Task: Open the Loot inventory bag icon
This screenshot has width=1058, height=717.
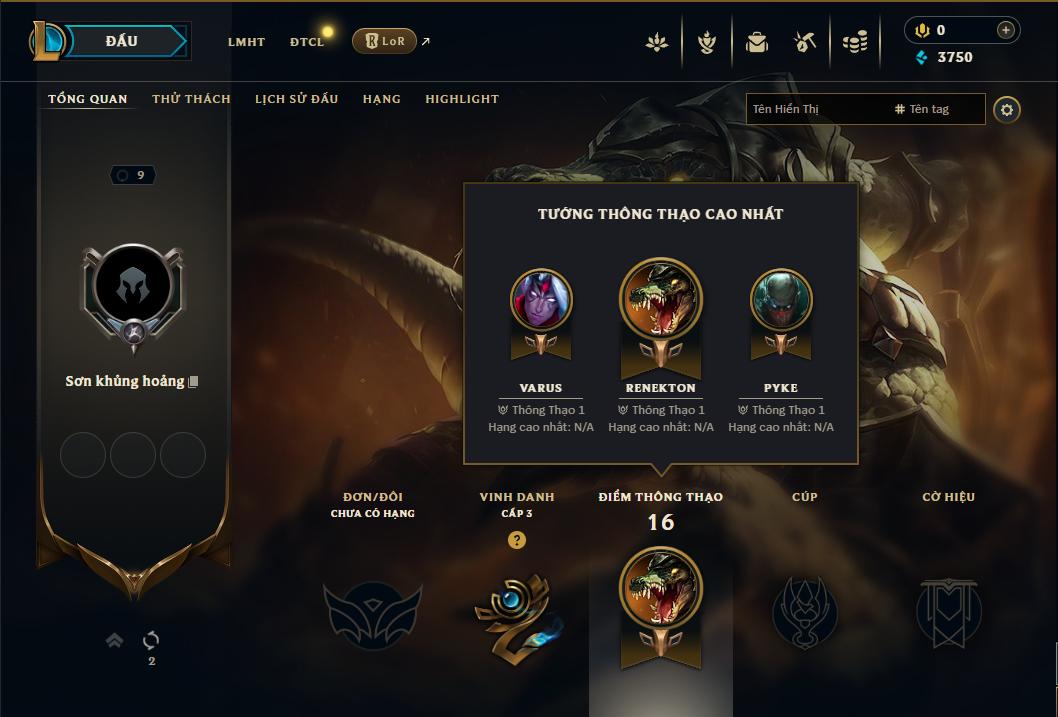Action: 756,42
